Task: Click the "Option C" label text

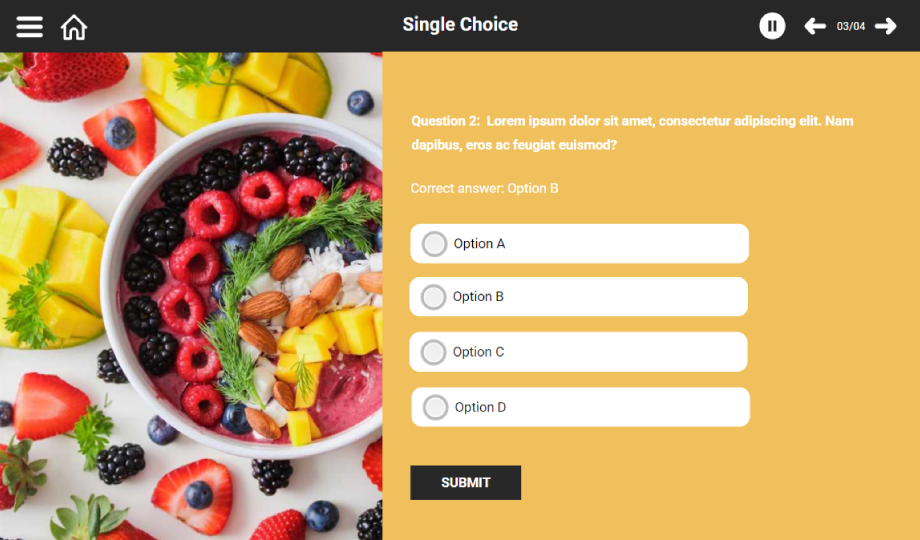Action: pyautogui.click(x=478, y=352)
